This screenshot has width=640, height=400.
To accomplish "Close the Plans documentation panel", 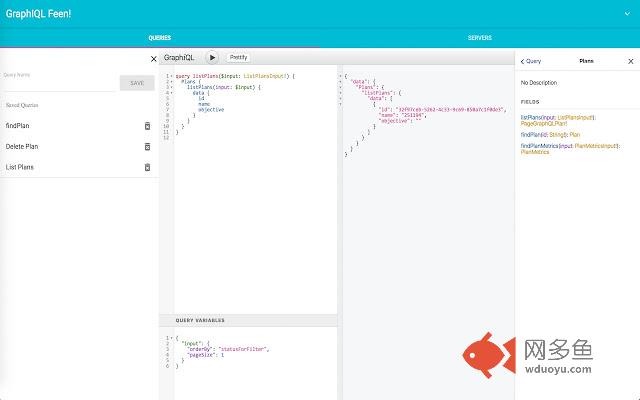I will (x=630, y=61).
